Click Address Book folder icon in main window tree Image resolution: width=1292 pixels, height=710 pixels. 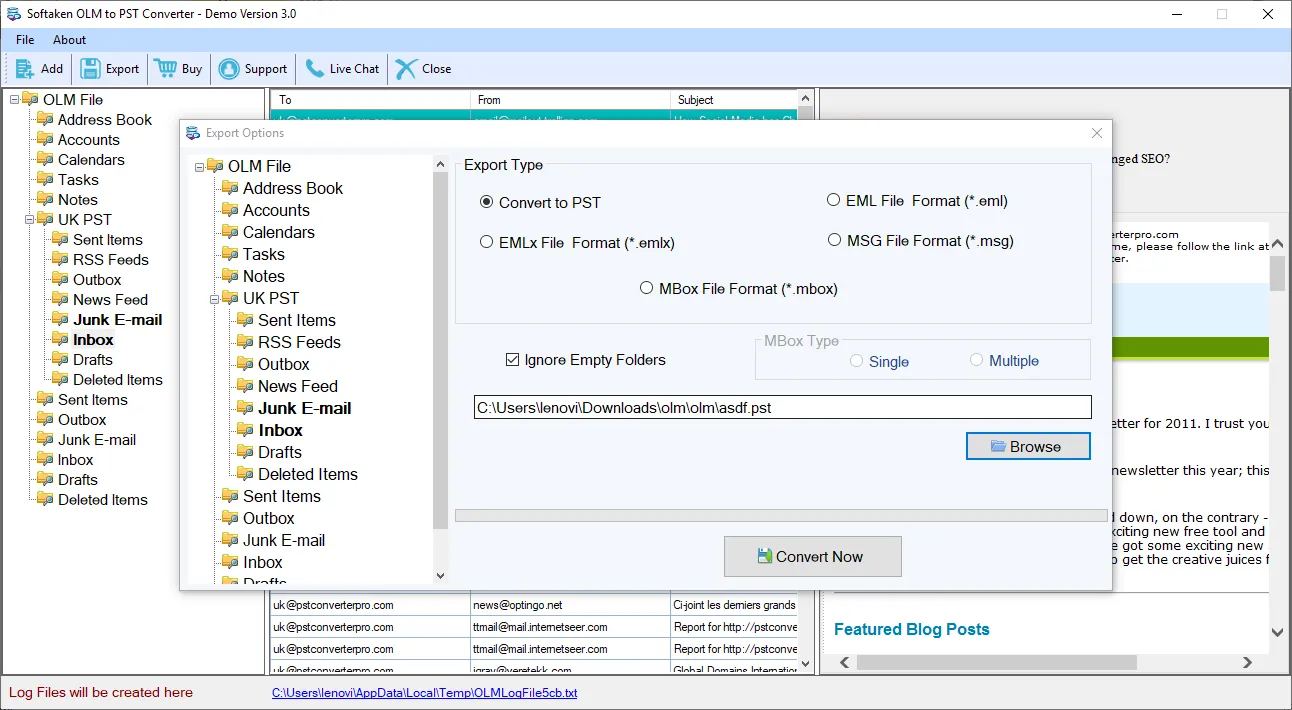tap(45, 120)
